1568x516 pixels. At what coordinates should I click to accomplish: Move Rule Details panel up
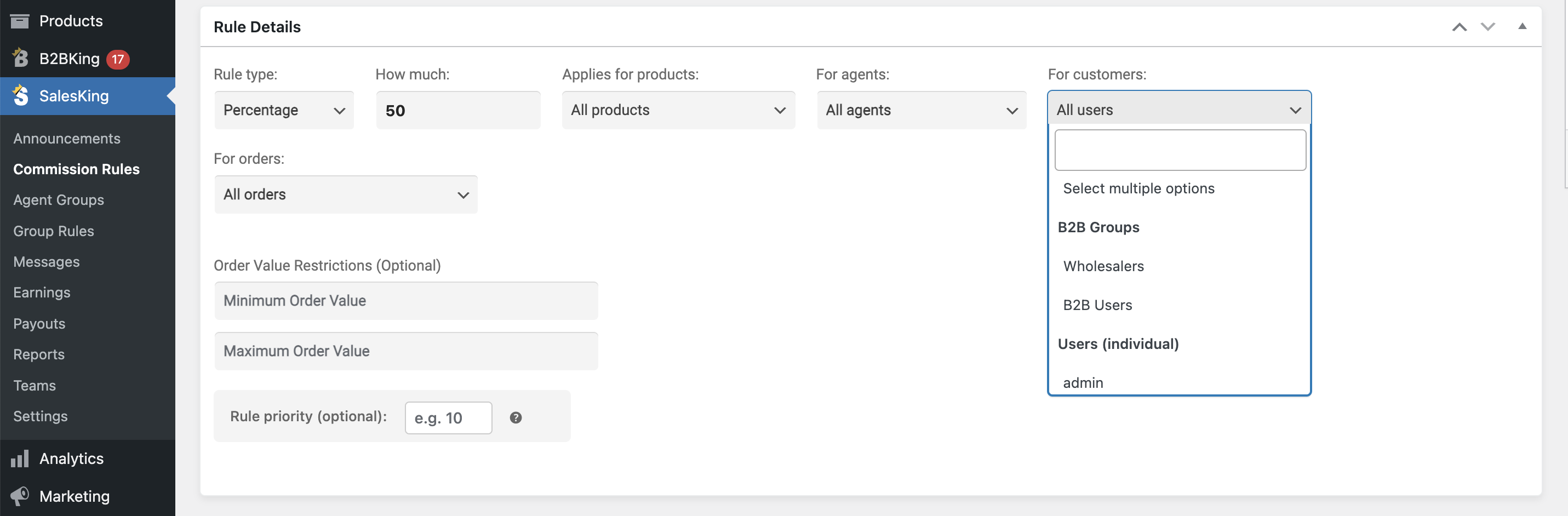click(x=1459, y=27)
